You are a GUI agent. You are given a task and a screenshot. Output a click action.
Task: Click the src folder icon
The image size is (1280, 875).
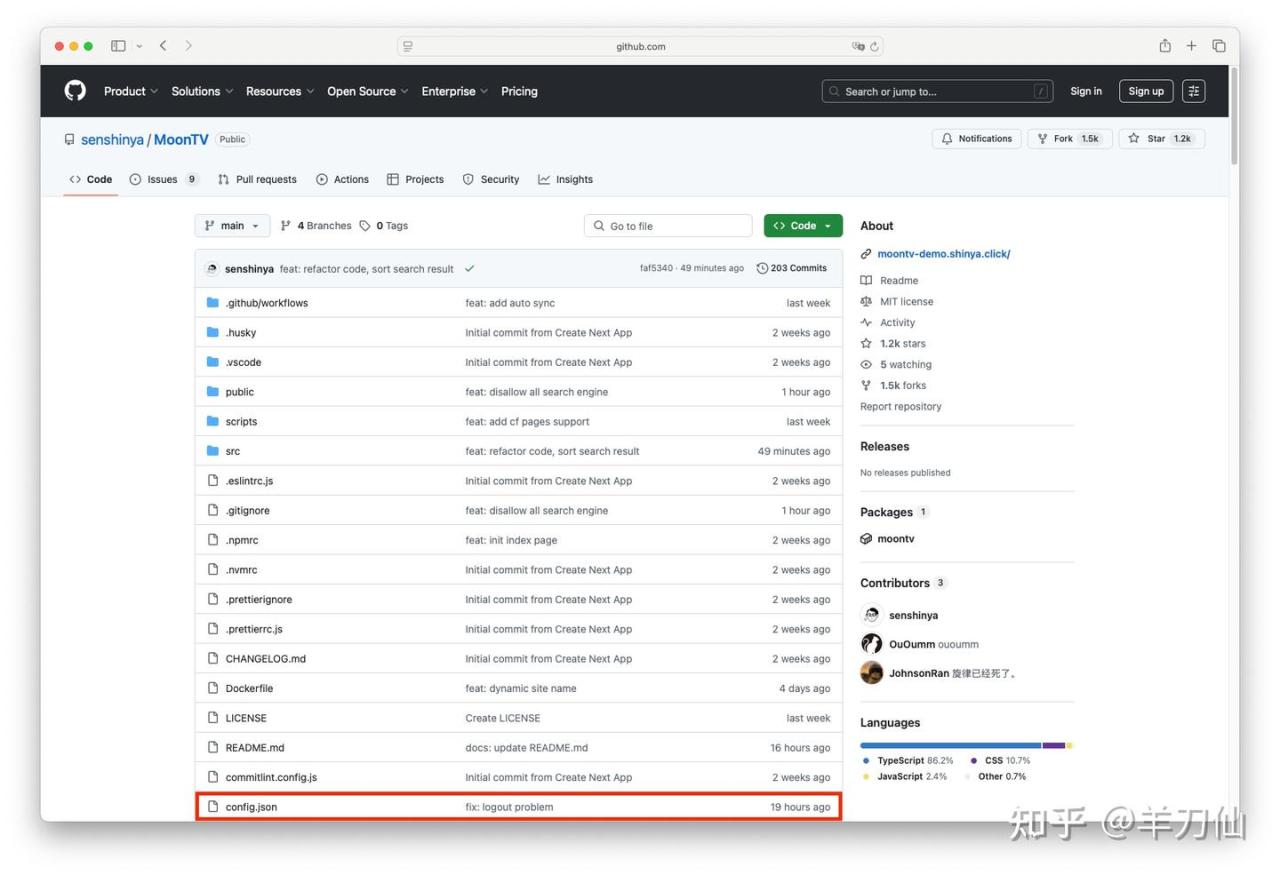click(212, 451)
